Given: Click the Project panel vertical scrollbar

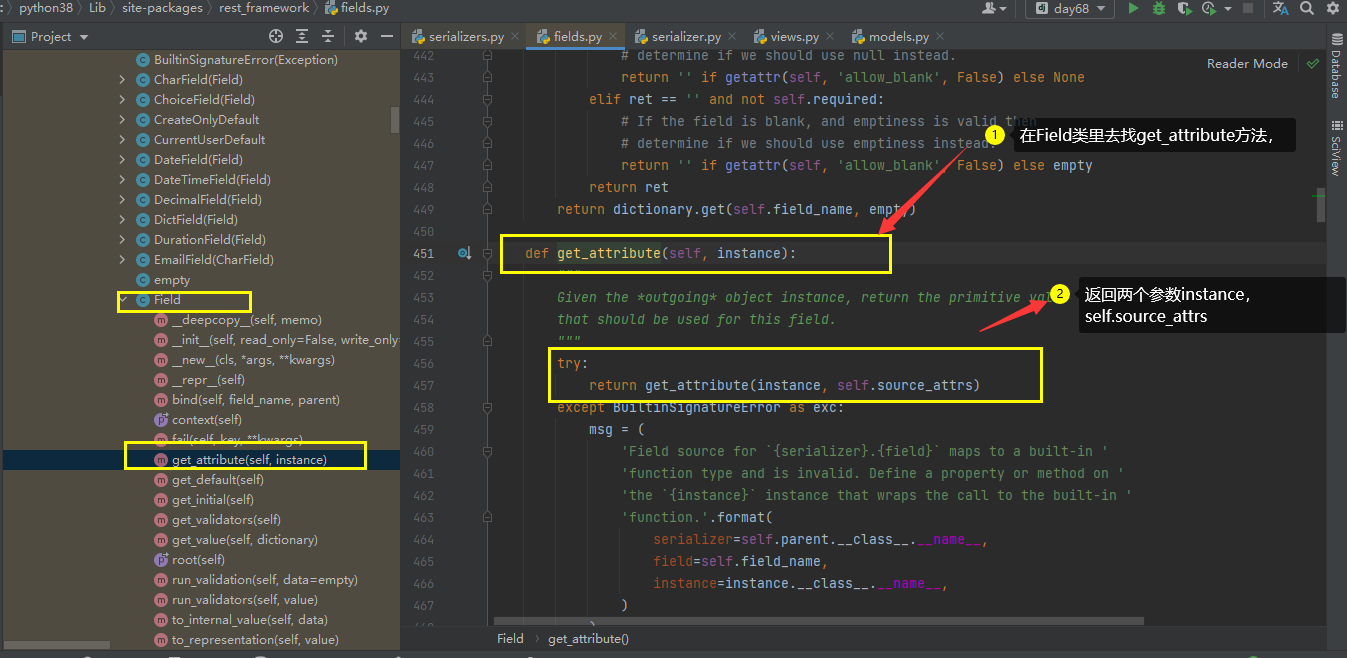Looking at the screenshot, I should pos(395,118).
